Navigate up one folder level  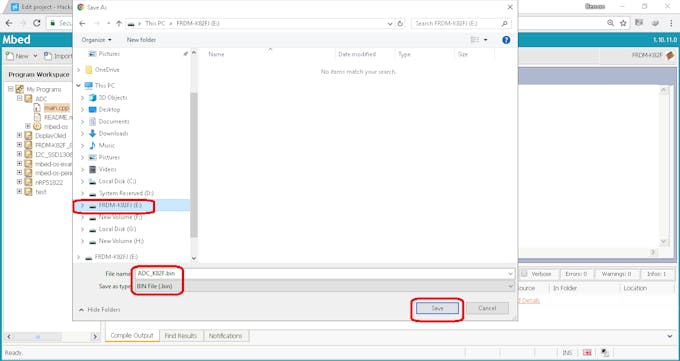pyautogui.click(x=119, y=23)
